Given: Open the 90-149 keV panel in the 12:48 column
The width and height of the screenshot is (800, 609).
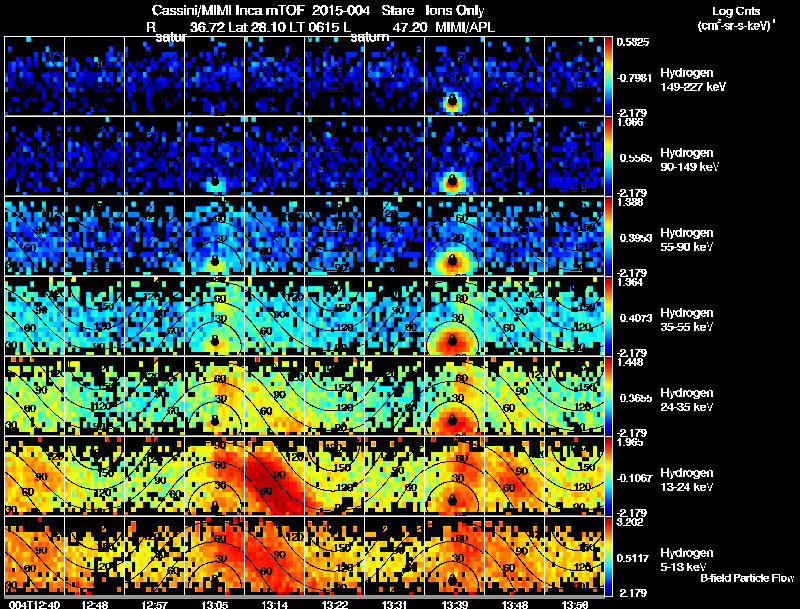Looking at the screenshot, I should coord(94,156).
